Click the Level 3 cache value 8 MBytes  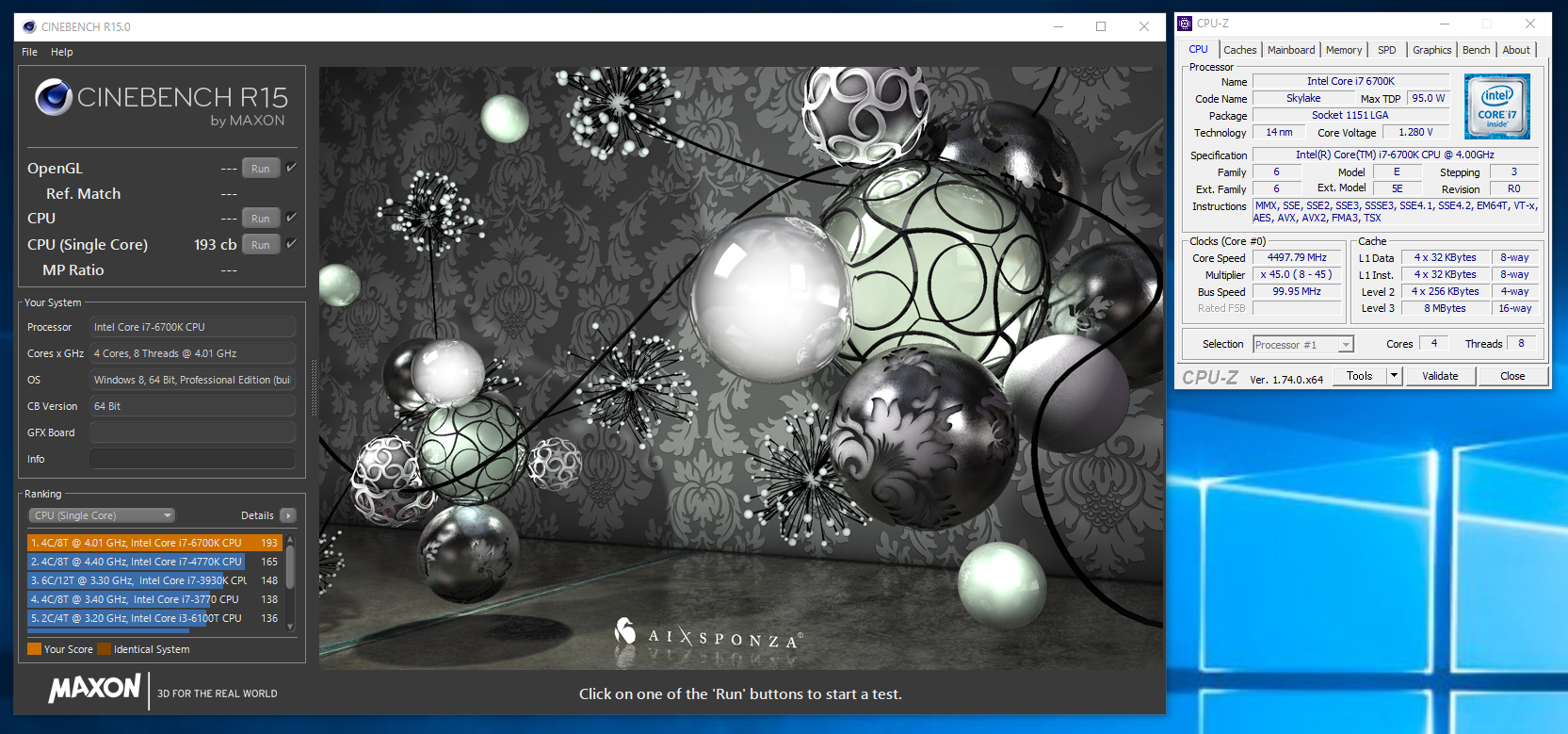(x=1445, y=308)
